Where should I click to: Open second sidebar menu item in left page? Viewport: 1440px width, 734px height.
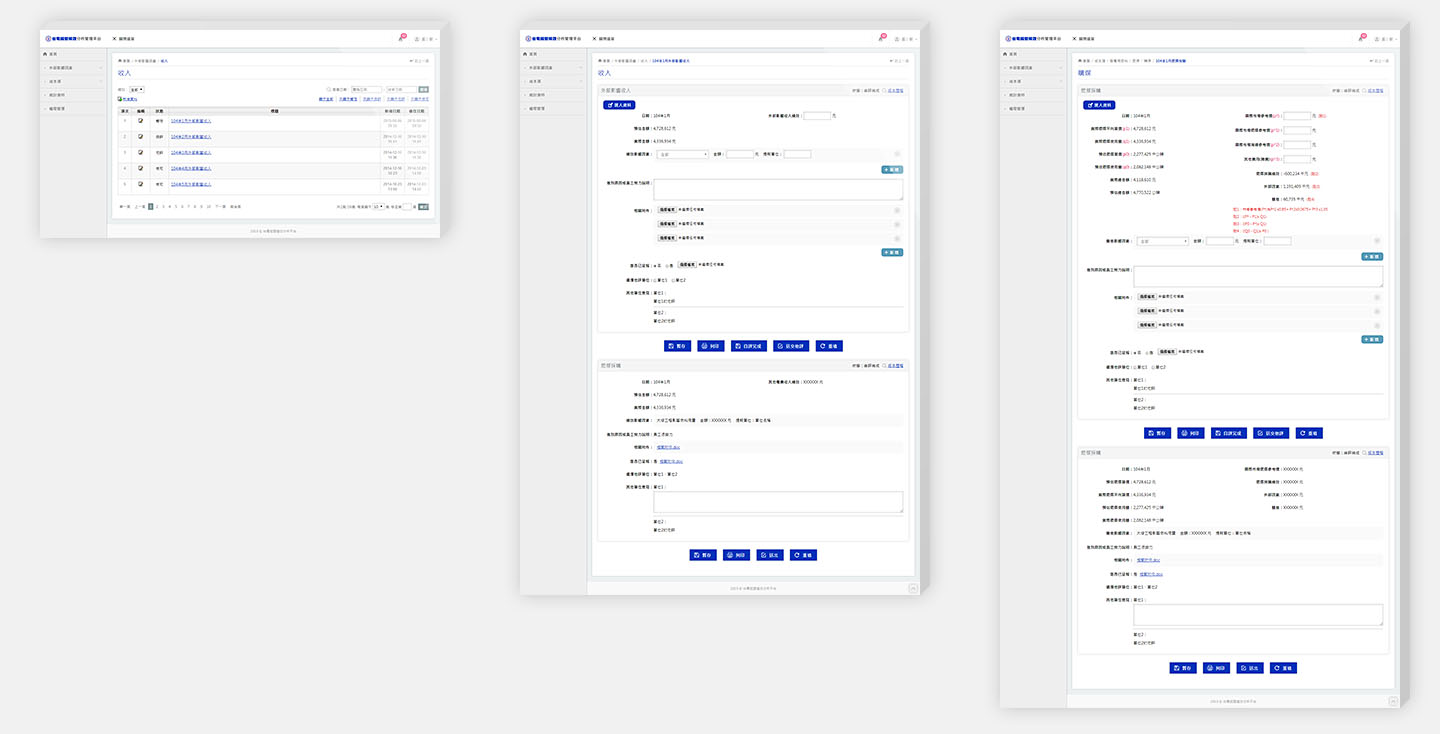pos(72,81)
